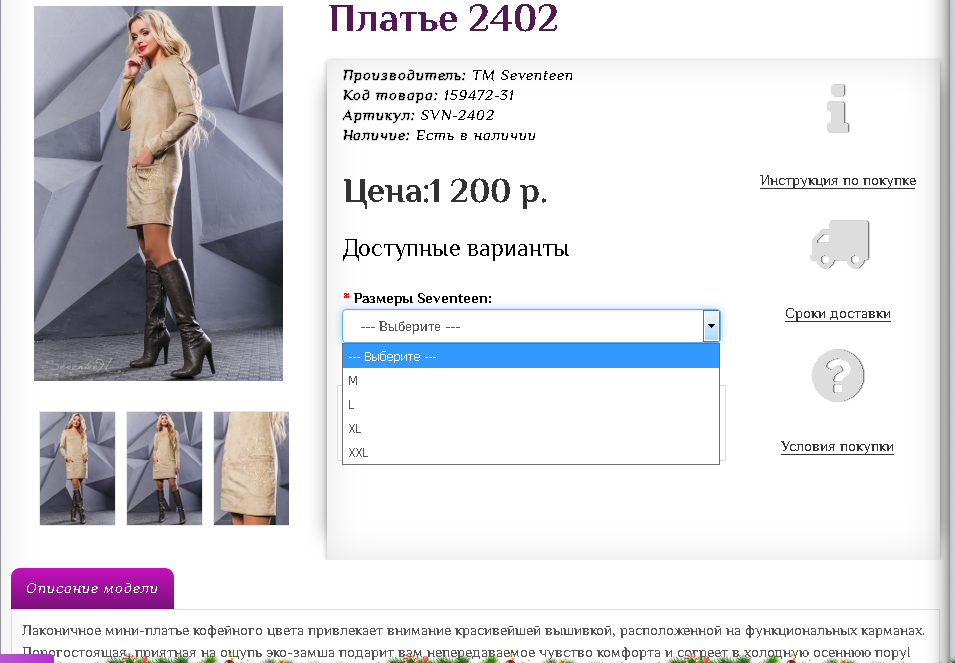Image resolution: width=955 pixels, height=663 pixels.
Task: Click the Доступные варианты heading
Action: 456,248
